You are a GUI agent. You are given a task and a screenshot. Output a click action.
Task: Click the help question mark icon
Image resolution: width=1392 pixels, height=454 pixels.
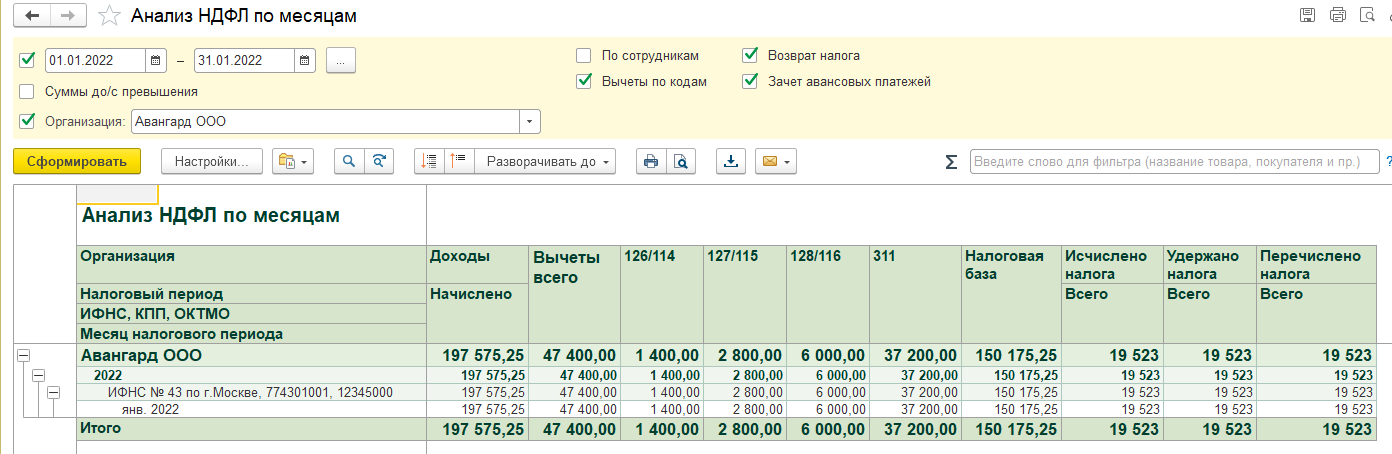click(1387, 161)
